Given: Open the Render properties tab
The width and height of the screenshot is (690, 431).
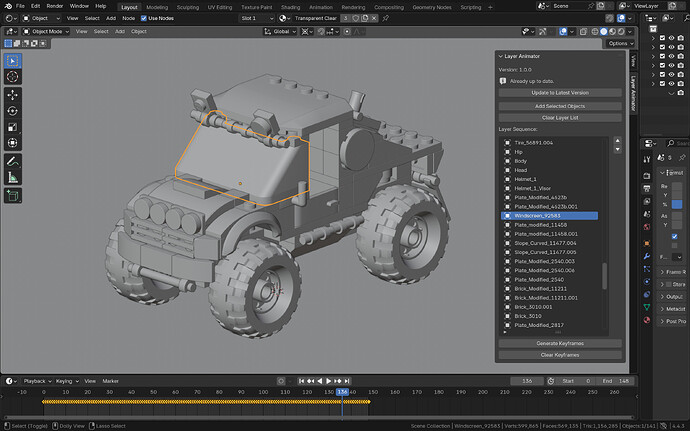Looking at the screenshot, I should tap(646, 176).
